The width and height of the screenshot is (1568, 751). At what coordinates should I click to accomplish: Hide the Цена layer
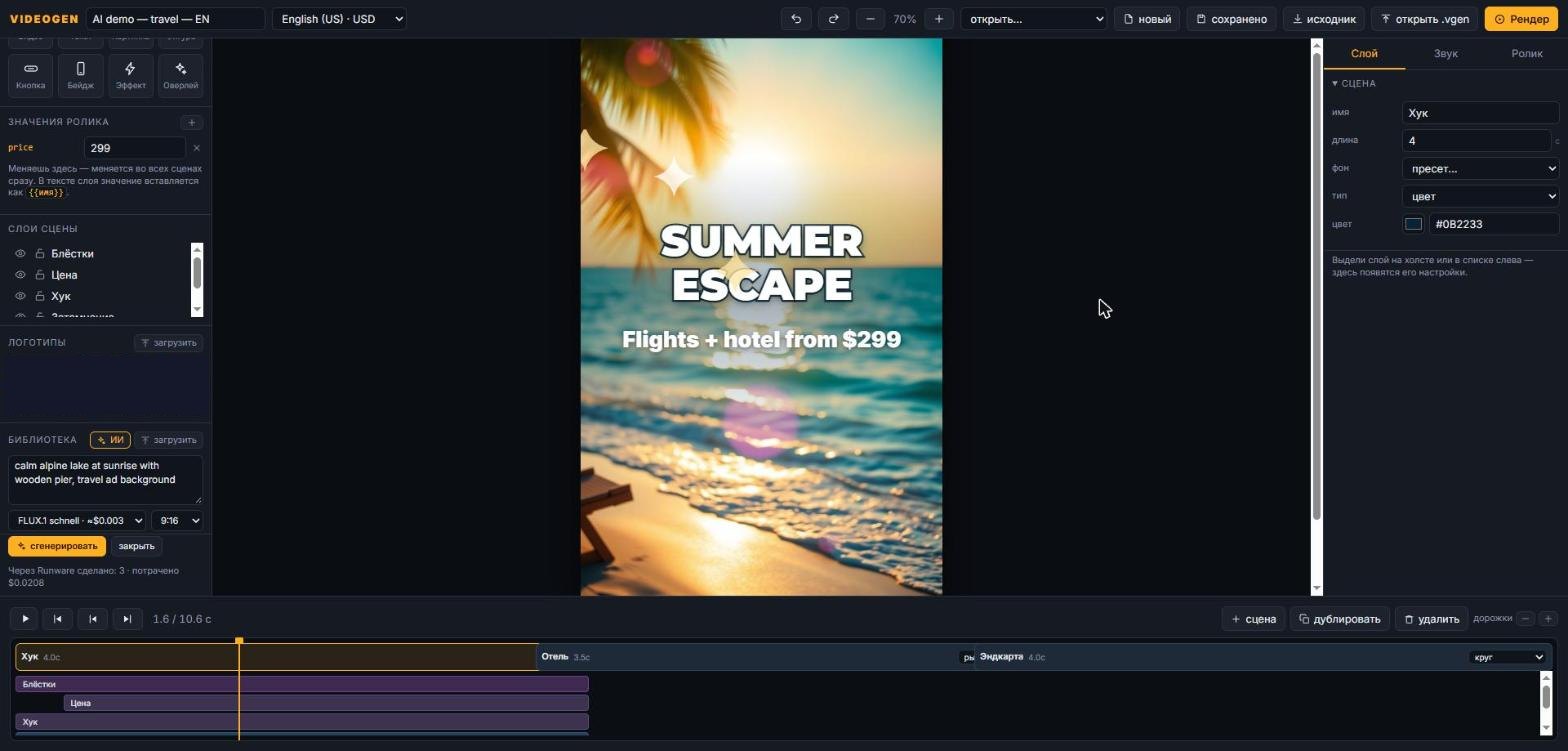pyautogui.click(x=20, y=275)
